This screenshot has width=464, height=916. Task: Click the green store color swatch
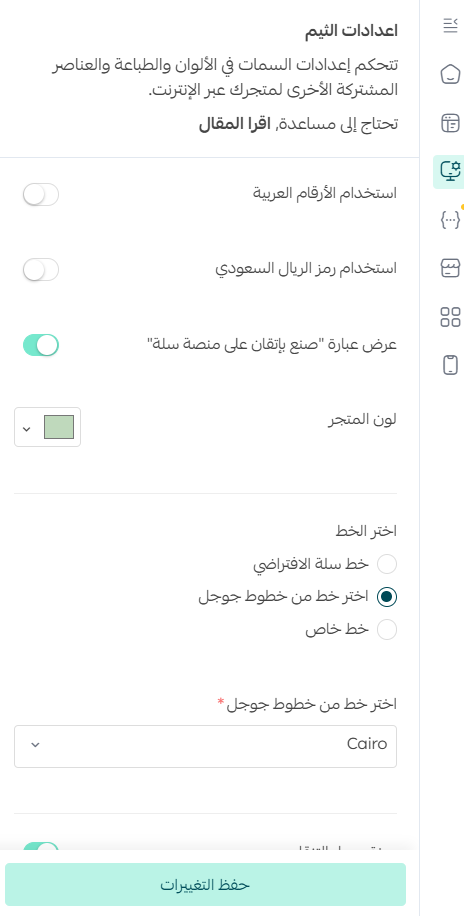59,427
